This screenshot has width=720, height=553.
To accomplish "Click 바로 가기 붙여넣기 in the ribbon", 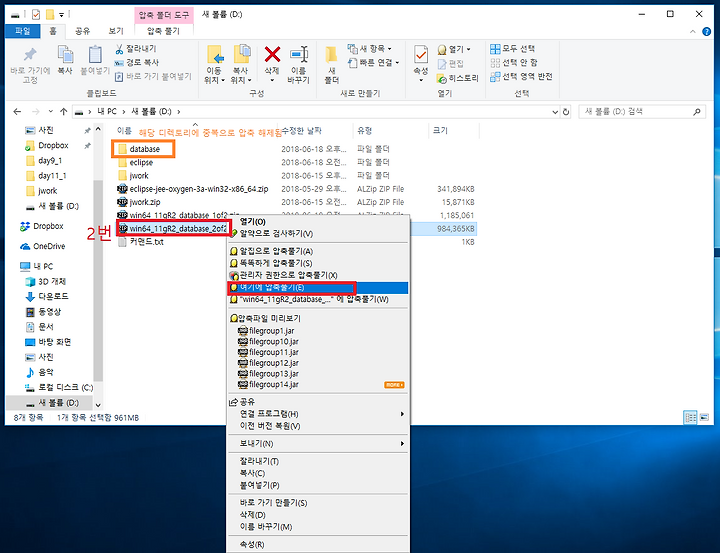I will click(153, 76).
